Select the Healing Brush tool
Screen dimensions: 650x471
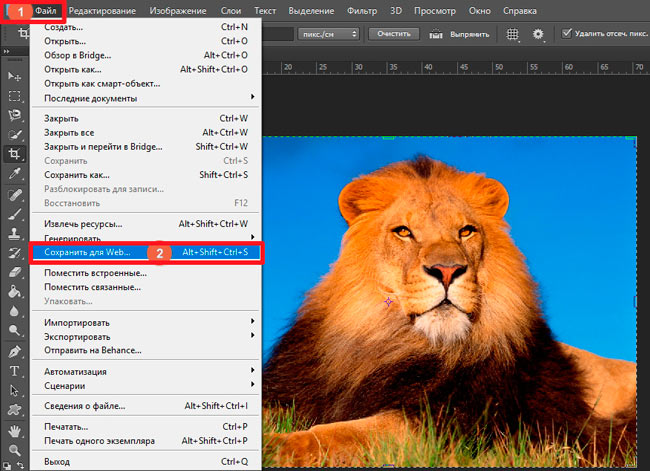tap(15, 194)
